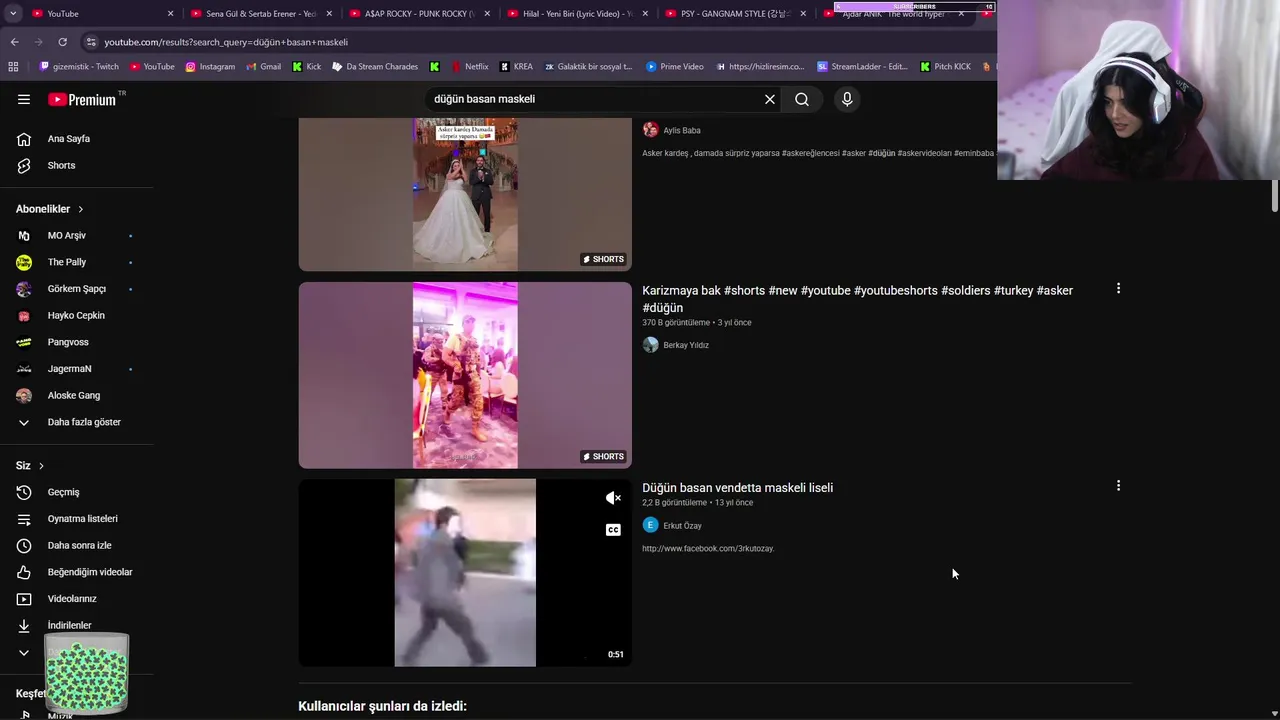
Task: Open Vendetta masked video thumbnail
Action: pyautogui.click(x=465, y=572)
